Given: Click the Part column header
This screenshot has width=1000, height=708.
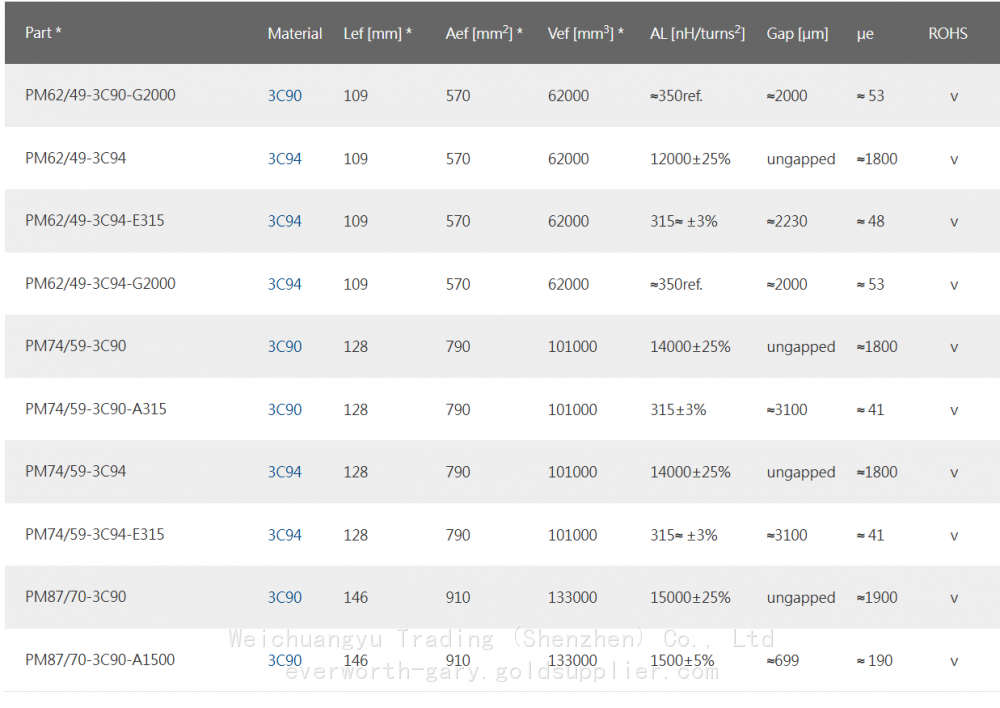Looking at the screenshot, I should (43, 33).
